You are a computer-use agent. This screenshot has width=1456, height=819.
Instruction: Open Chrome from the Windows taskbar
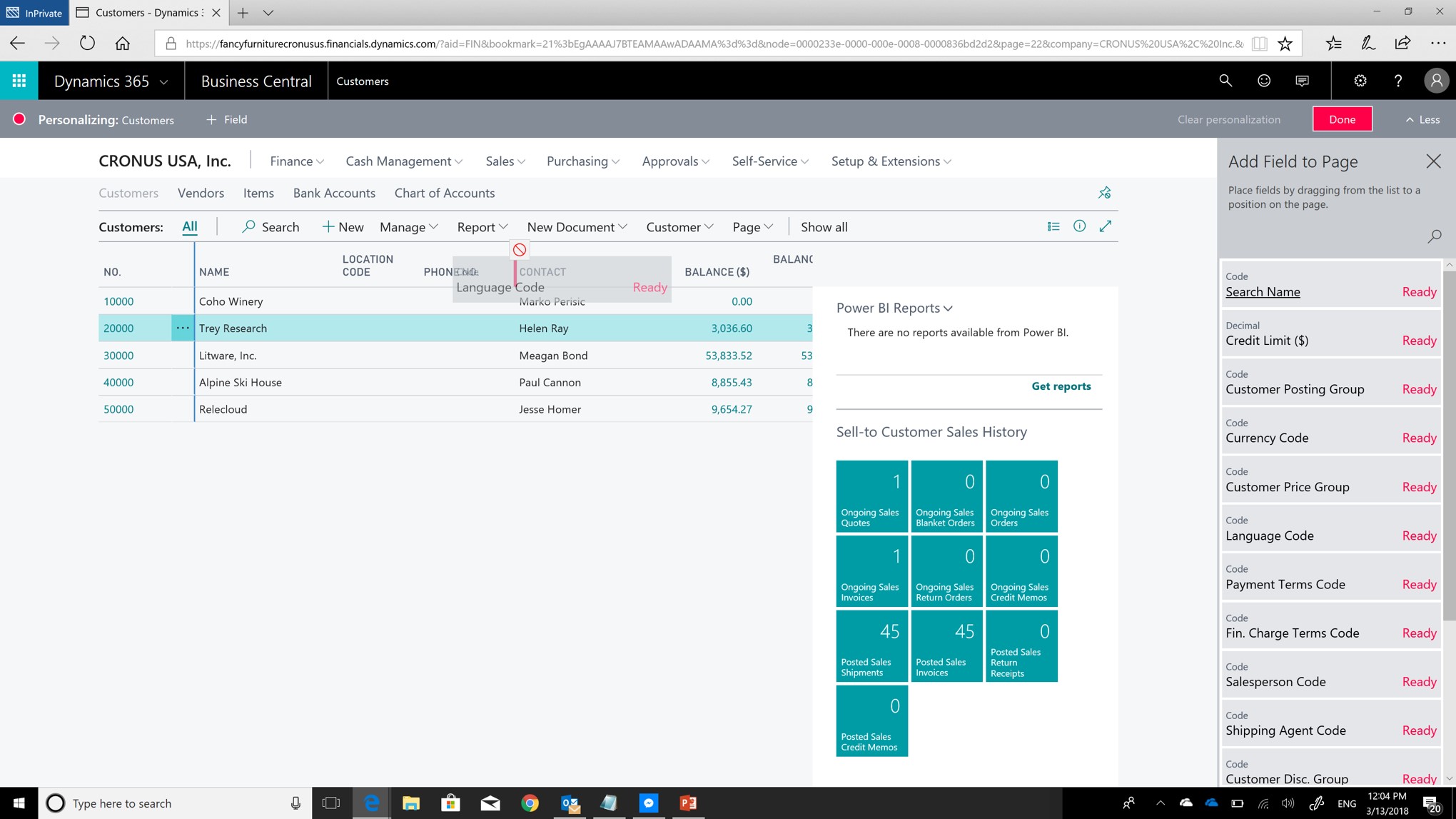click(x=530, y=803)
